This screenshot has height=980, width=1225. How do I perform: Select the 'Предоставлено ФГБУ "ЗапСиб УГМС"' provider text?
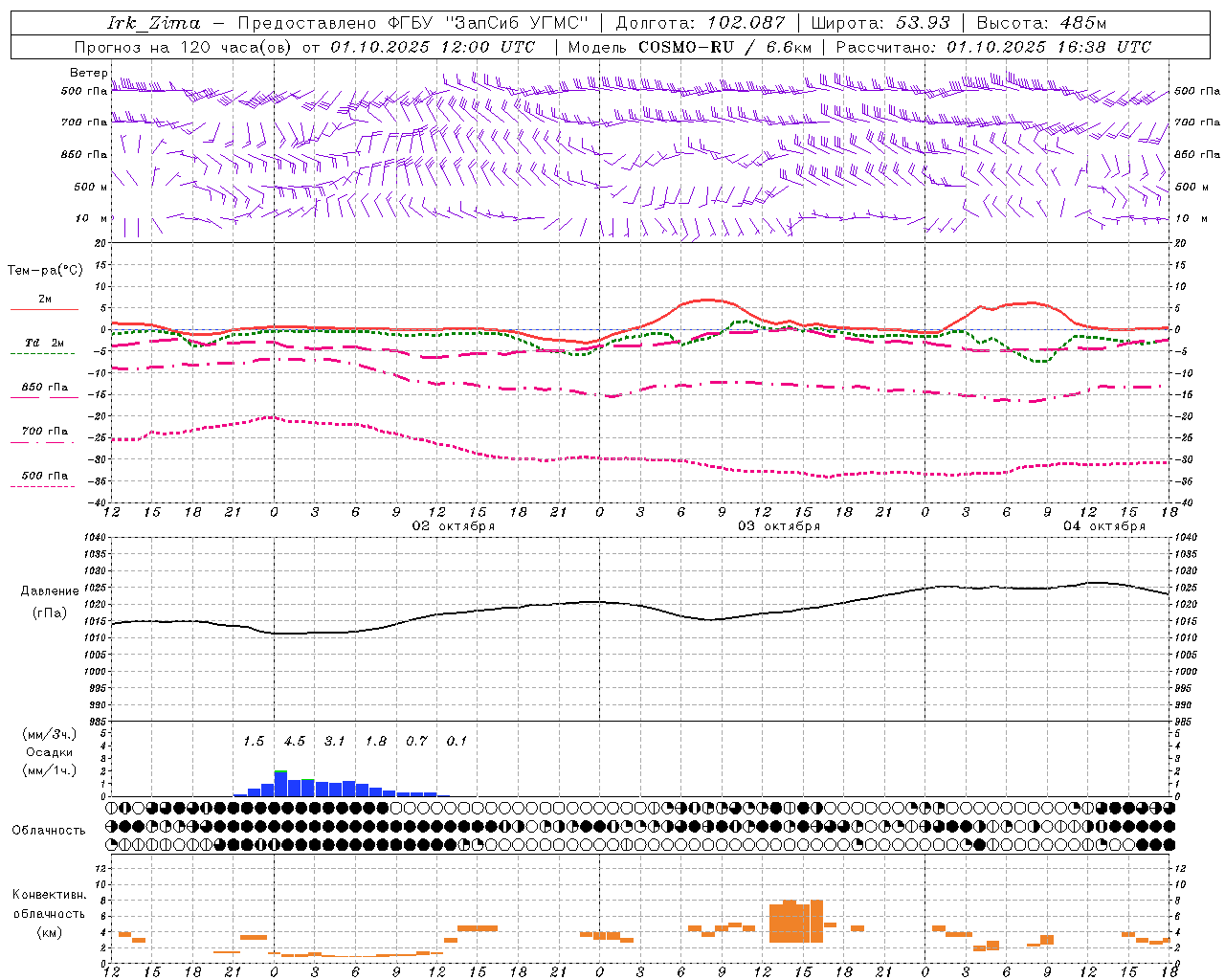pyautogui.click(x=412, y=23)
